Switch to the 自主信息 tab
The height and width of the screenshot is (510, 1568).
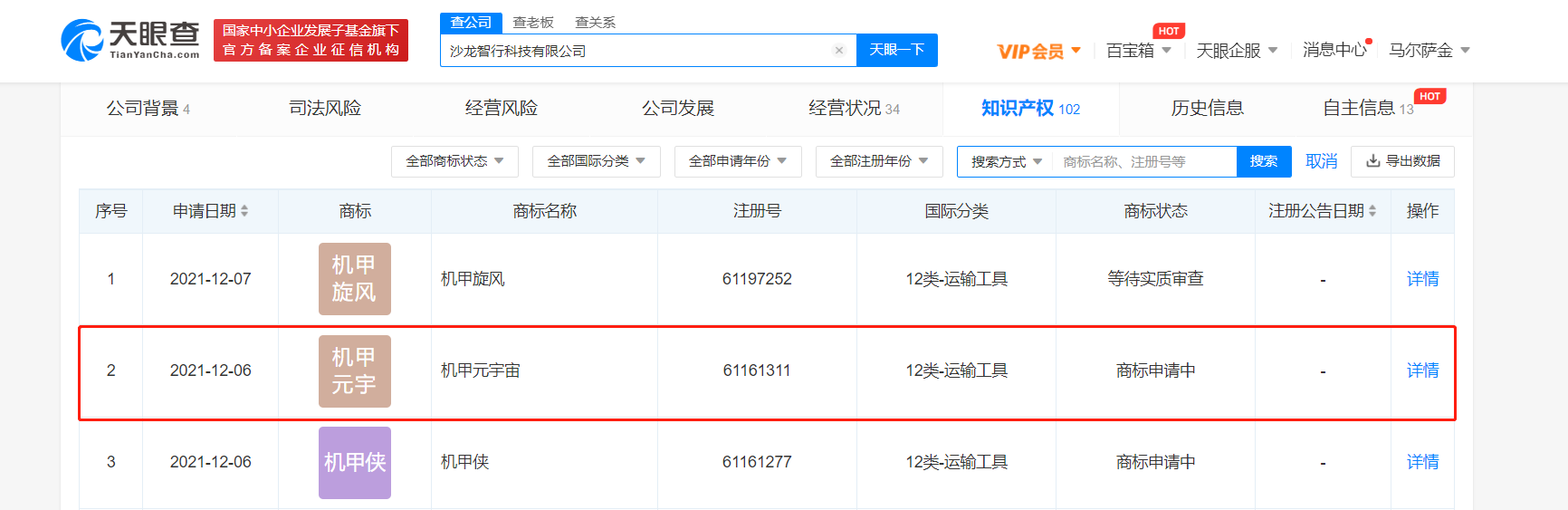point(1368,109)
